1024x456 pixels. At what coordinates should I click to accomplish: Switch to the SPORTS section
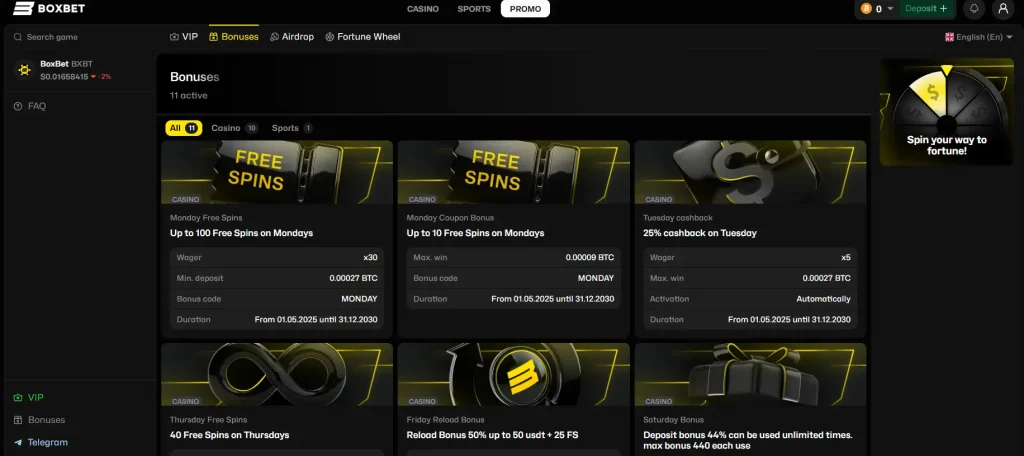[x=474, y=9]
